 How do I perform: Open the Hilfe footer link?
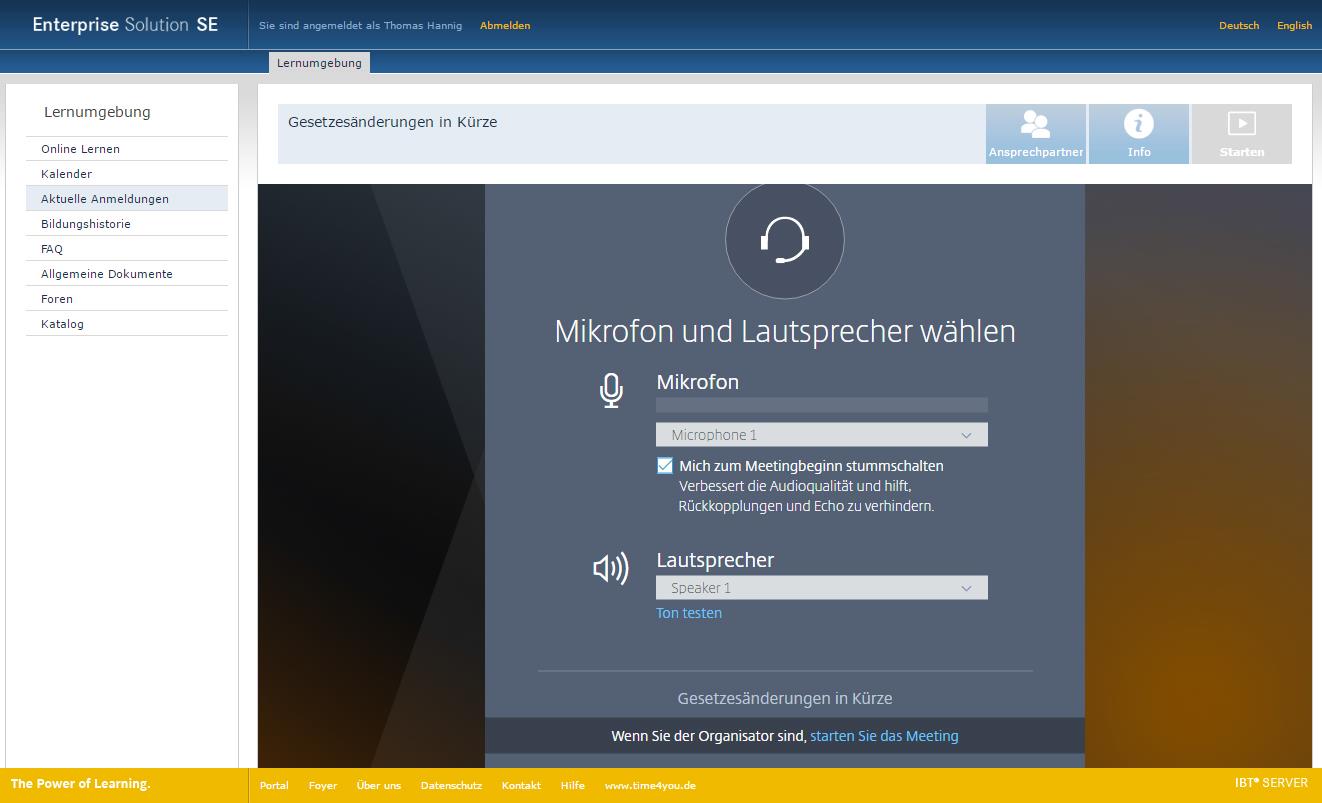[572, 786]
